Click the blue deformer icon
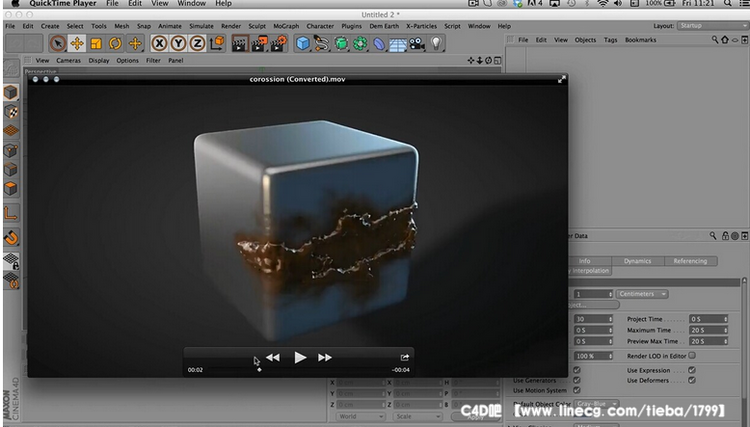The image size is (750, 427). click(x=379, y=44)
